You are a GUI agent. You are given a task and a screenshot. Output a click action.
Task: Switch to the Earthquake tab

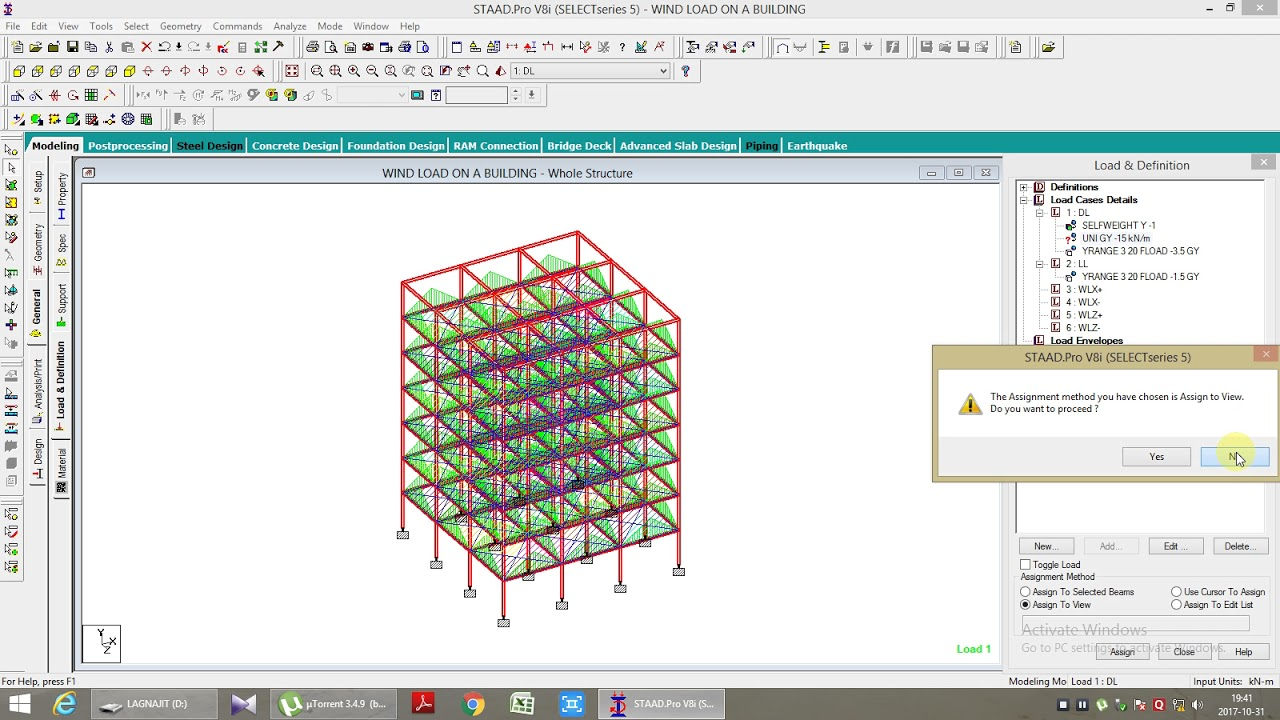click(817, 146)
